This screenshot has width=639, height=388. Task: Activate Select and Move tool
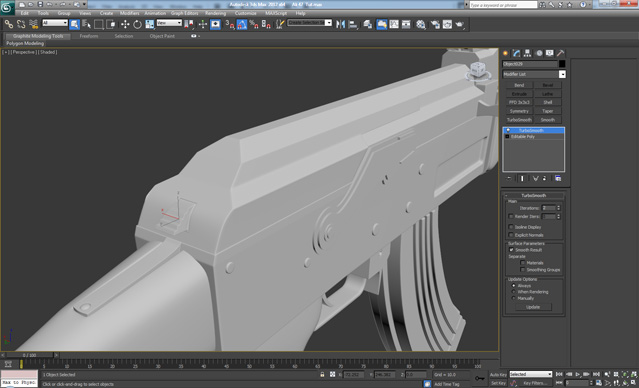pyautogui.click(x=125, y=24)
